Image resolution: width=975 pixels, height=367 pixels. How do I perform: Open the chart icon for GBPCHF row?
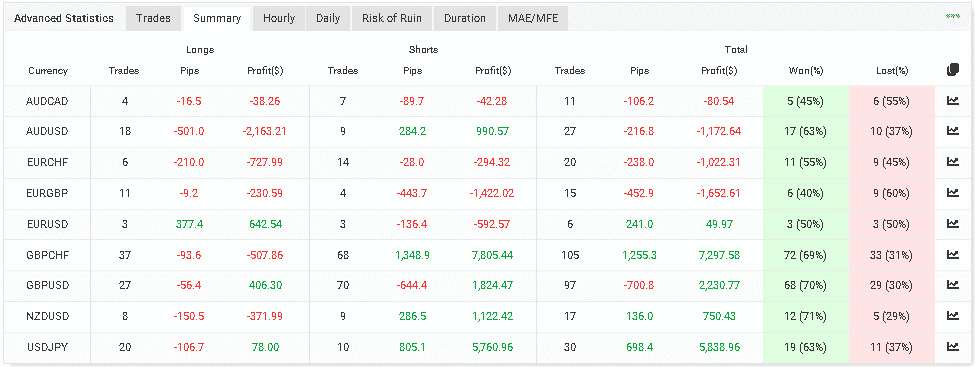952,254
